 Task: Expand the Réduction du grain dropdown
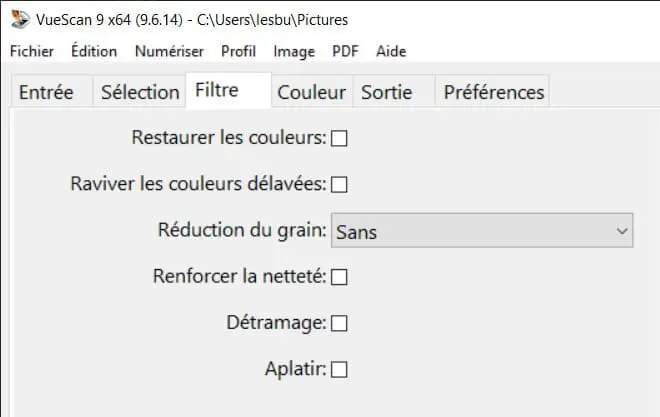482,230
